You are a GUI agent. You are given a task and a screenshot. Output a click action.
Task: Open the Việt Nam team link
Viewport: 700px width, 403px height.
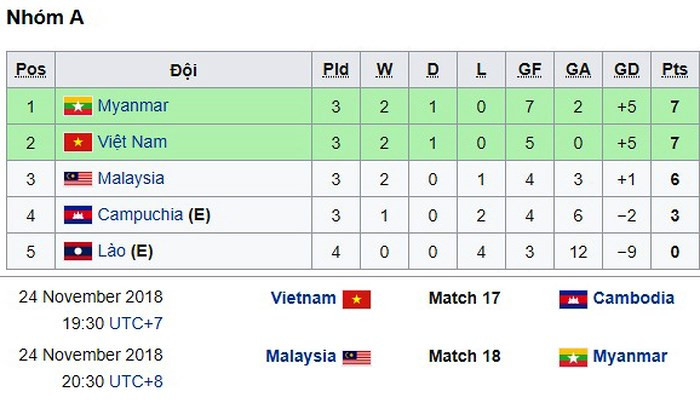132,143
